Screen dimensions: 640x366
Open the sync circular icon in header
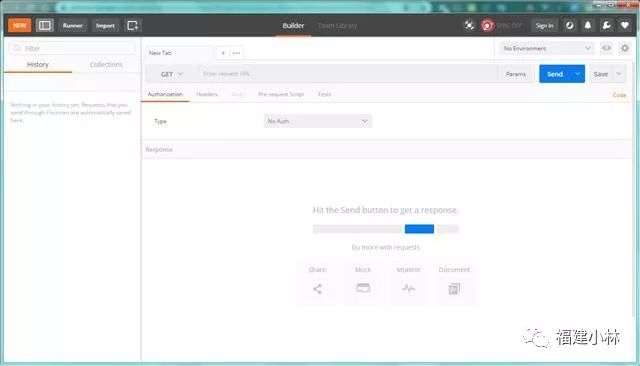[x=569, y=25]
